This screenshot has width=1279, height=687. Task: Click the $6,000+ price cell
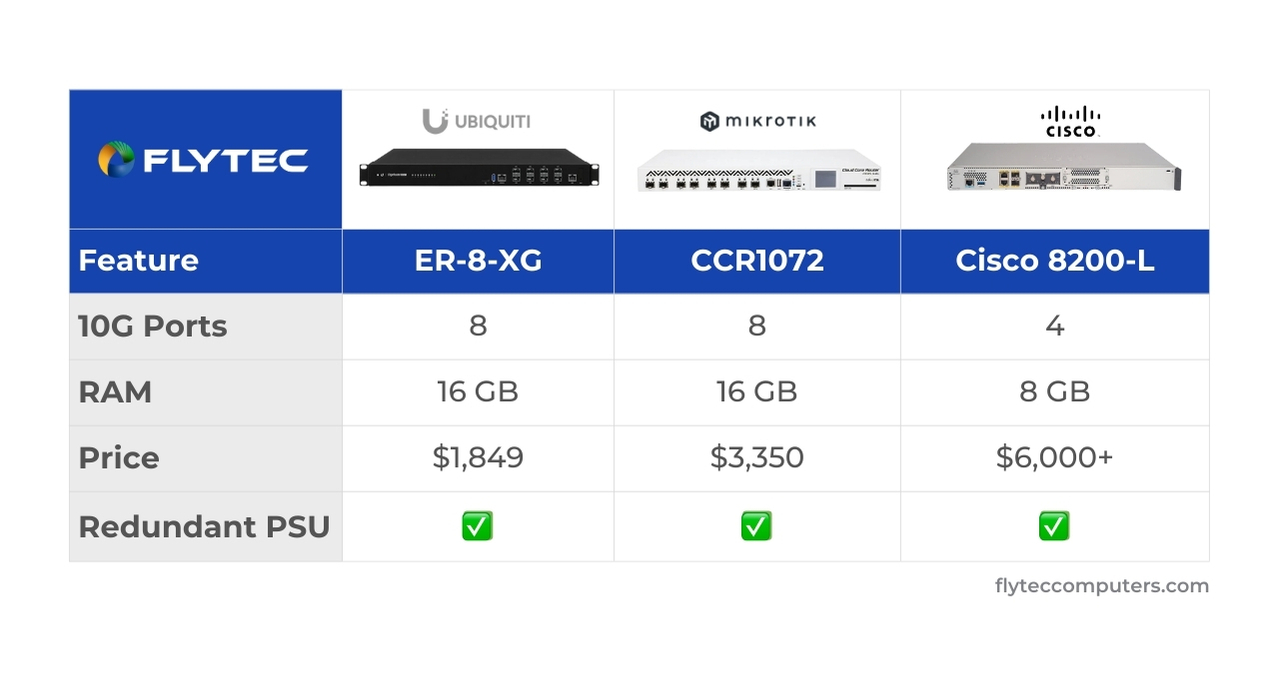[1054, 458]
